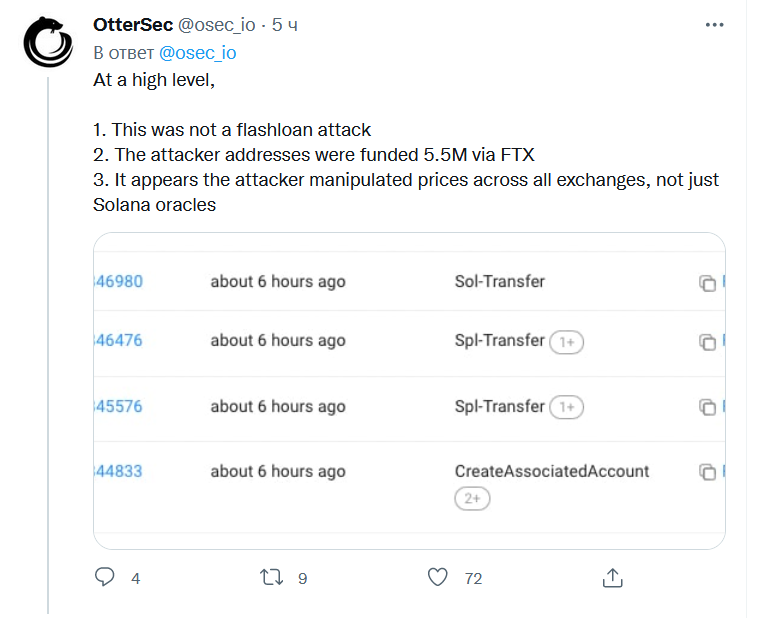Open transaction link ending 46980
Viewport: 781px width, 618px height.
point(118,281)
